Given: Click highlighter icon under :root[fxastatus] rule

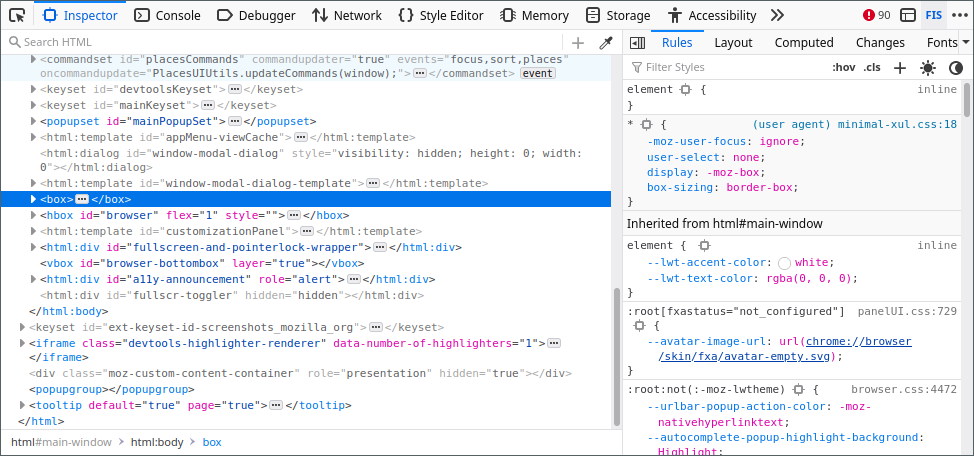Looking at the screenshot, I should (x=639, y=326).
